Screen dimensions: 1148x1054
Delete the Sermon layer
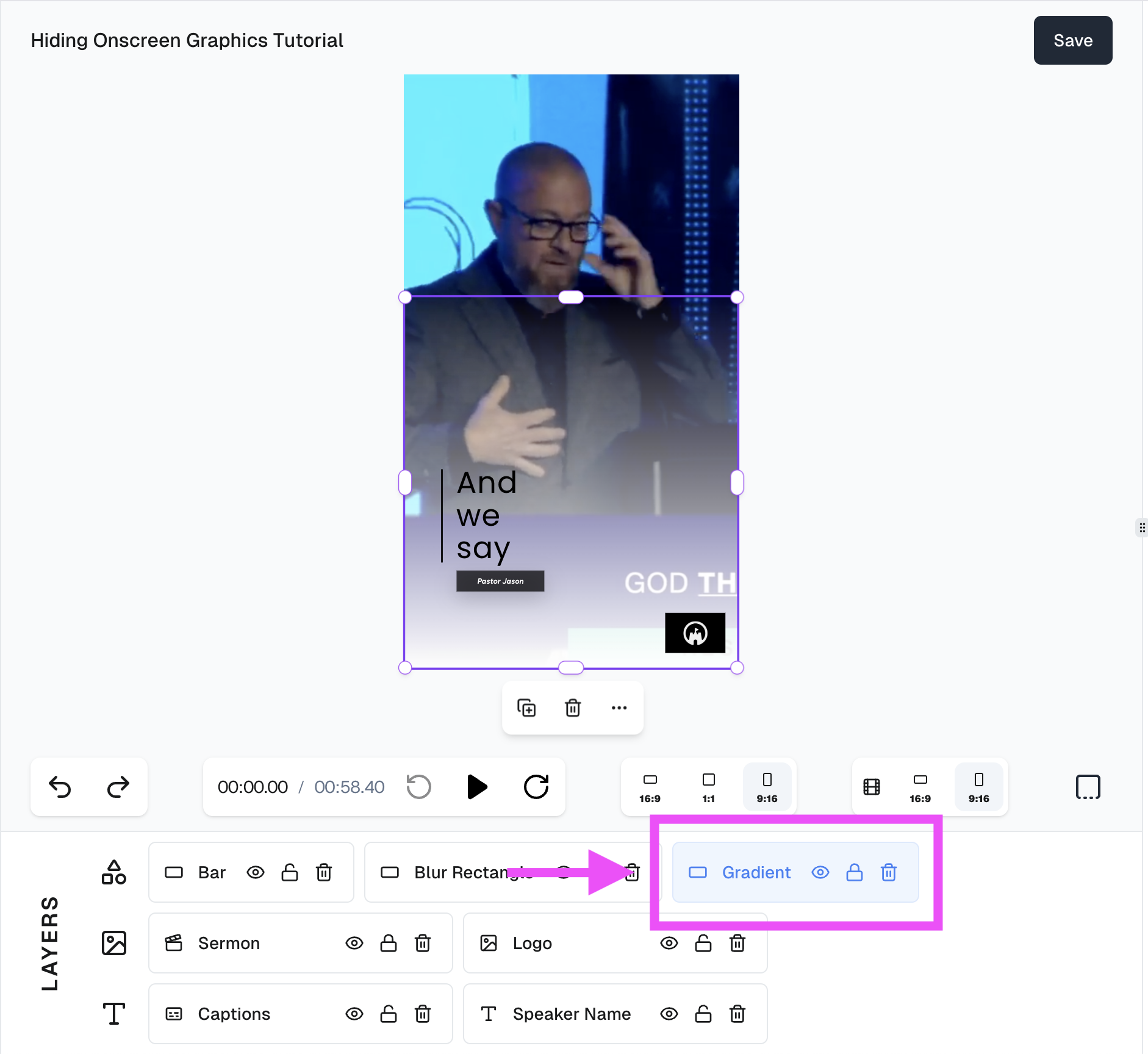click(423, 943)
